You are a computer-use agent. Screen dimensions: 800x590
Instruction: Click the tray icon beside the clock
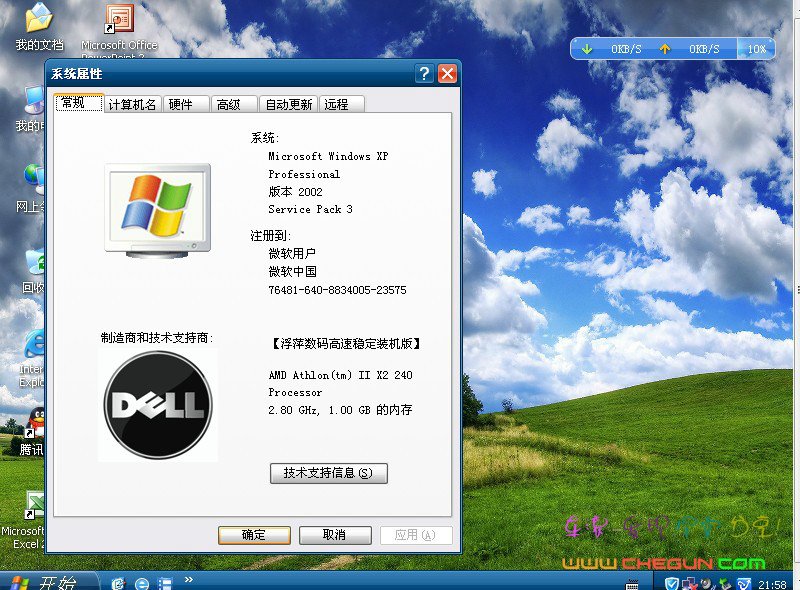[x=744, y=583]
